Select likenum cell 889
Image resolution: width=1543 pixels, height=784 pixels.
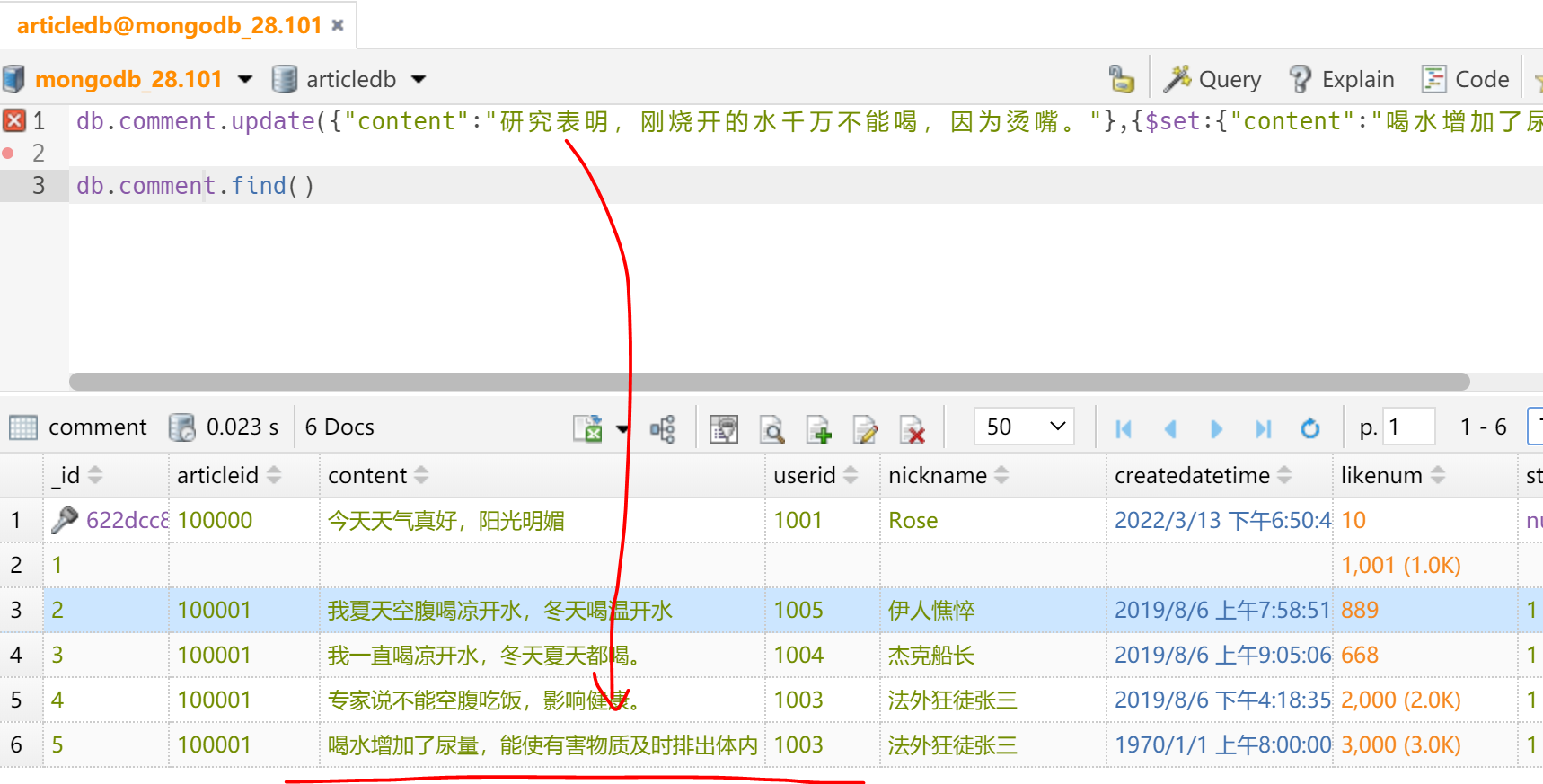point(1424,611)
